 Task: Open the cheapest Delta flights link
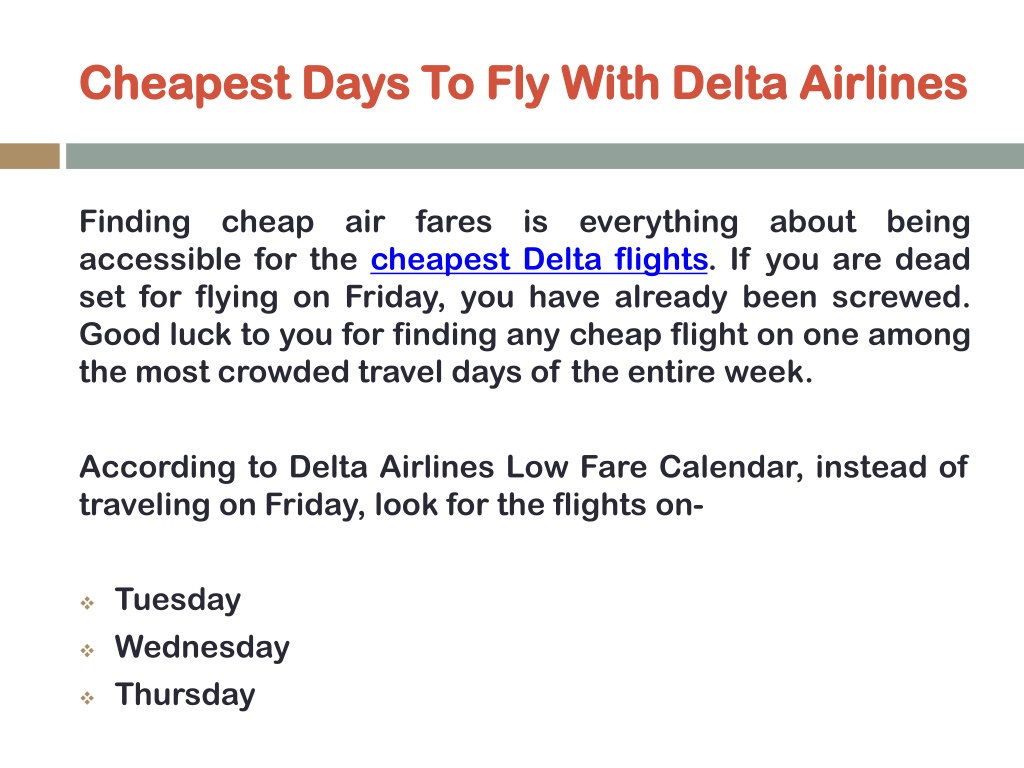pyautogui.click(x=539, y=259)
